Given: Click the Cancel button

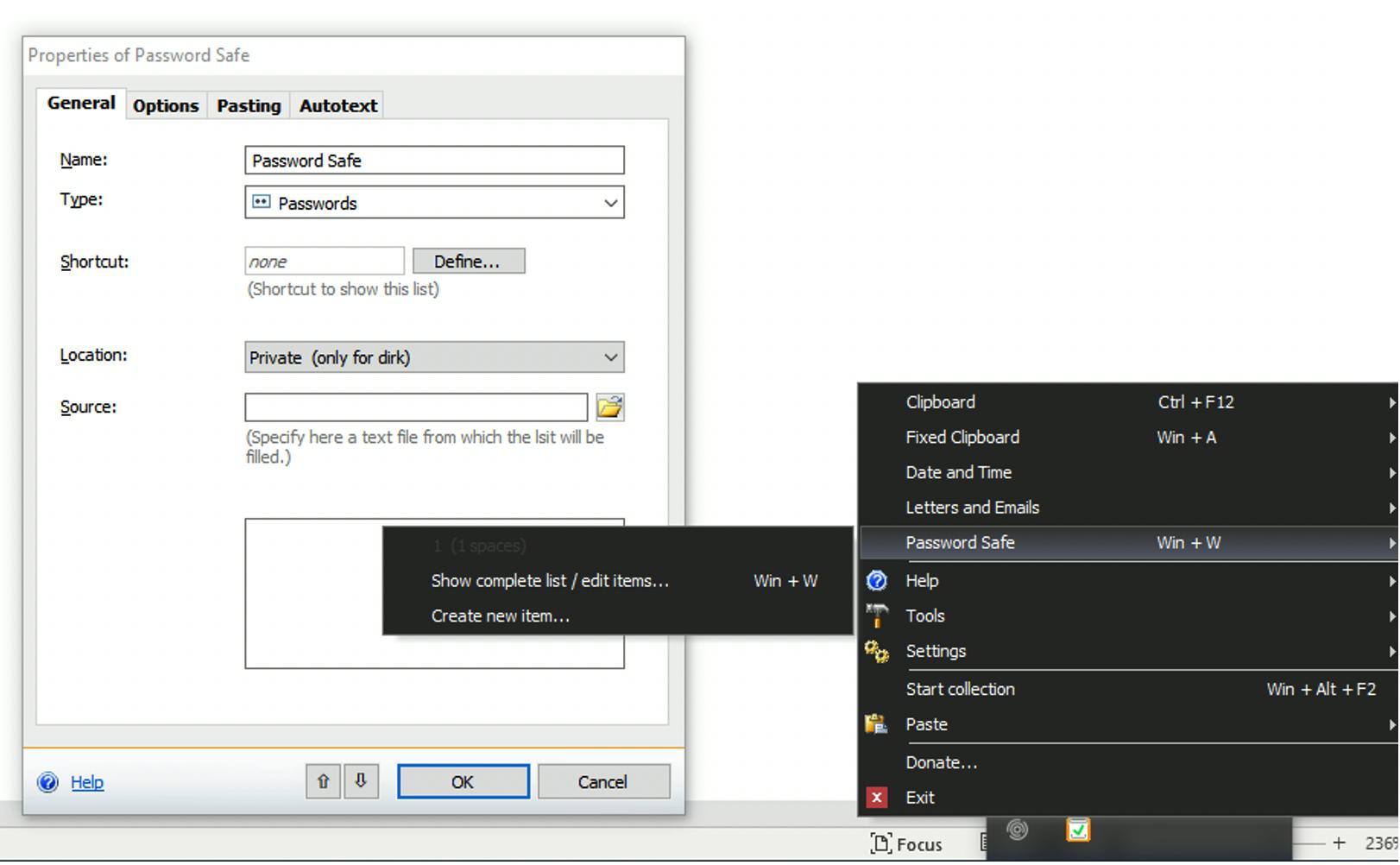Looking at the screenshot, I should (603, 781).
